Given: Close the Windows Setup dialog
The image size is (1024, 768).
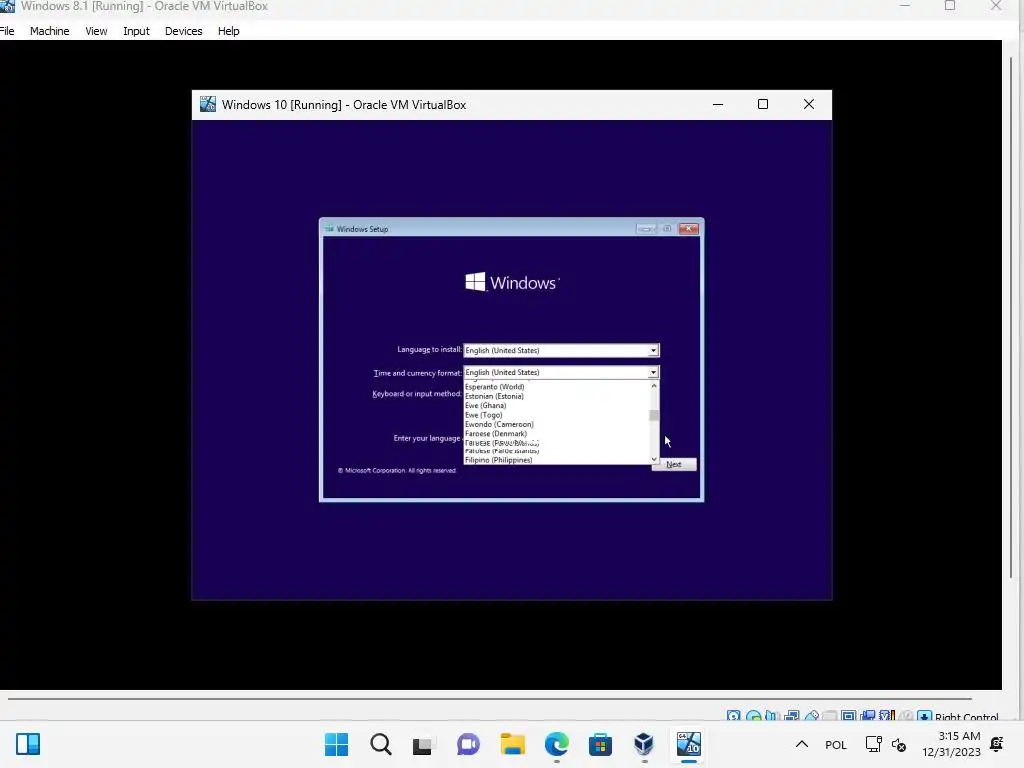Looking at the screenshot, I should [688, 229].
